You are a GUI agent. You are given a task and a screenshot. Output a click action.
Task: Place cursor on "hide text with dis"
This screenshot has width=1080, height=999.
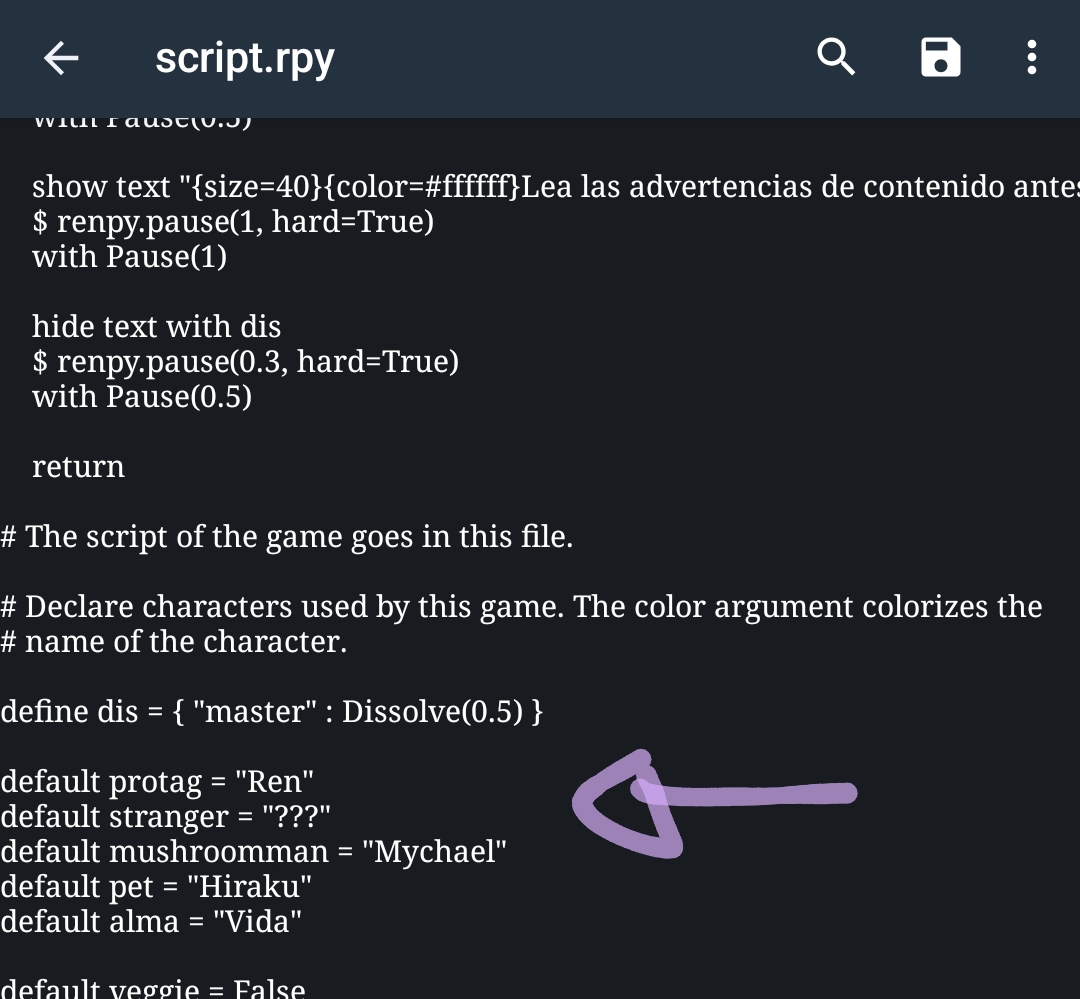point(157,327)
